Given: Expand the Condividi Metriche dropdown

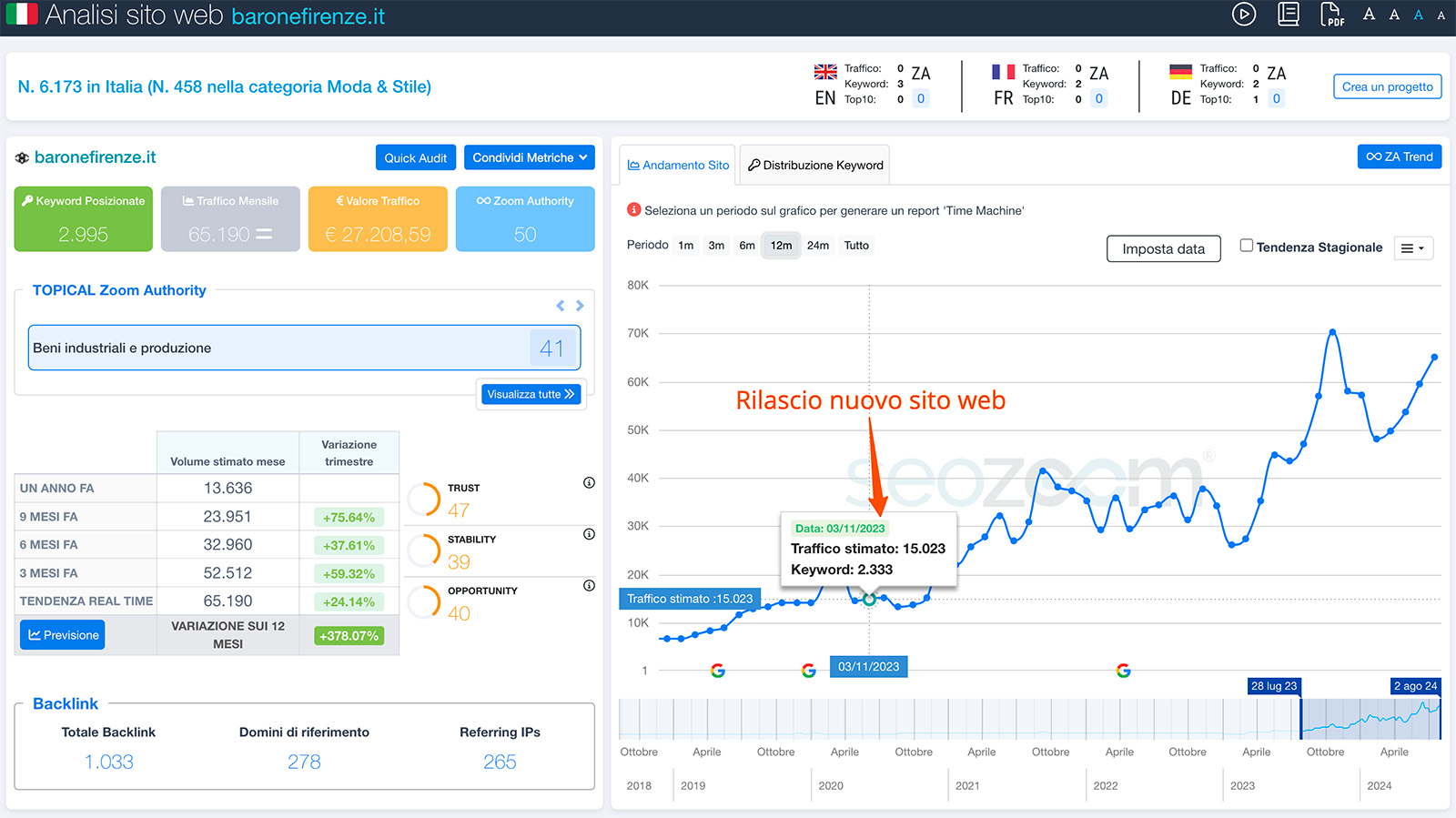Looking at the screenshot, I should [529, 157].
